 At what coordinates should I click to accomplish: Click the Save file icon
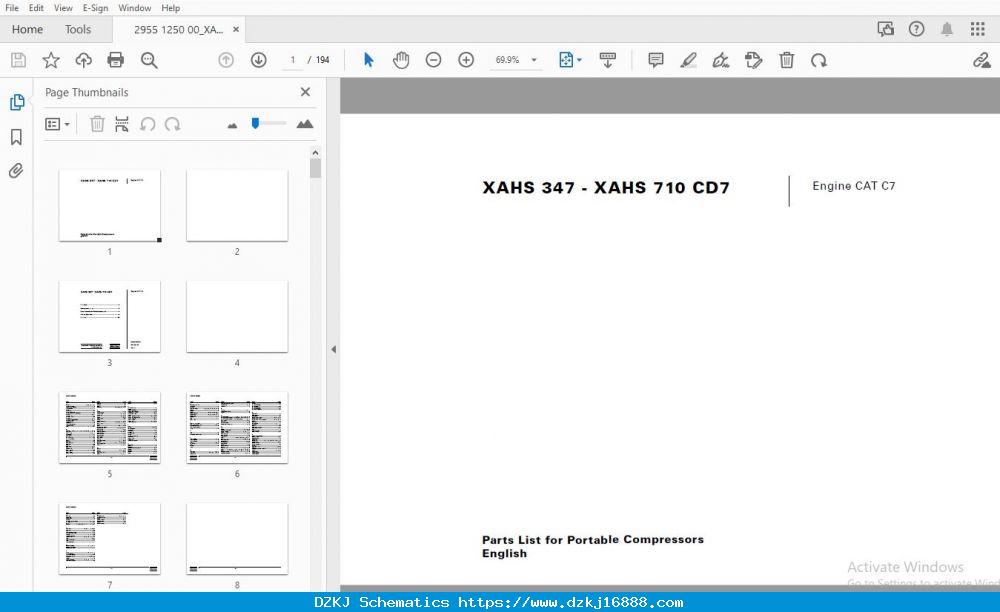tap(18, 60)
